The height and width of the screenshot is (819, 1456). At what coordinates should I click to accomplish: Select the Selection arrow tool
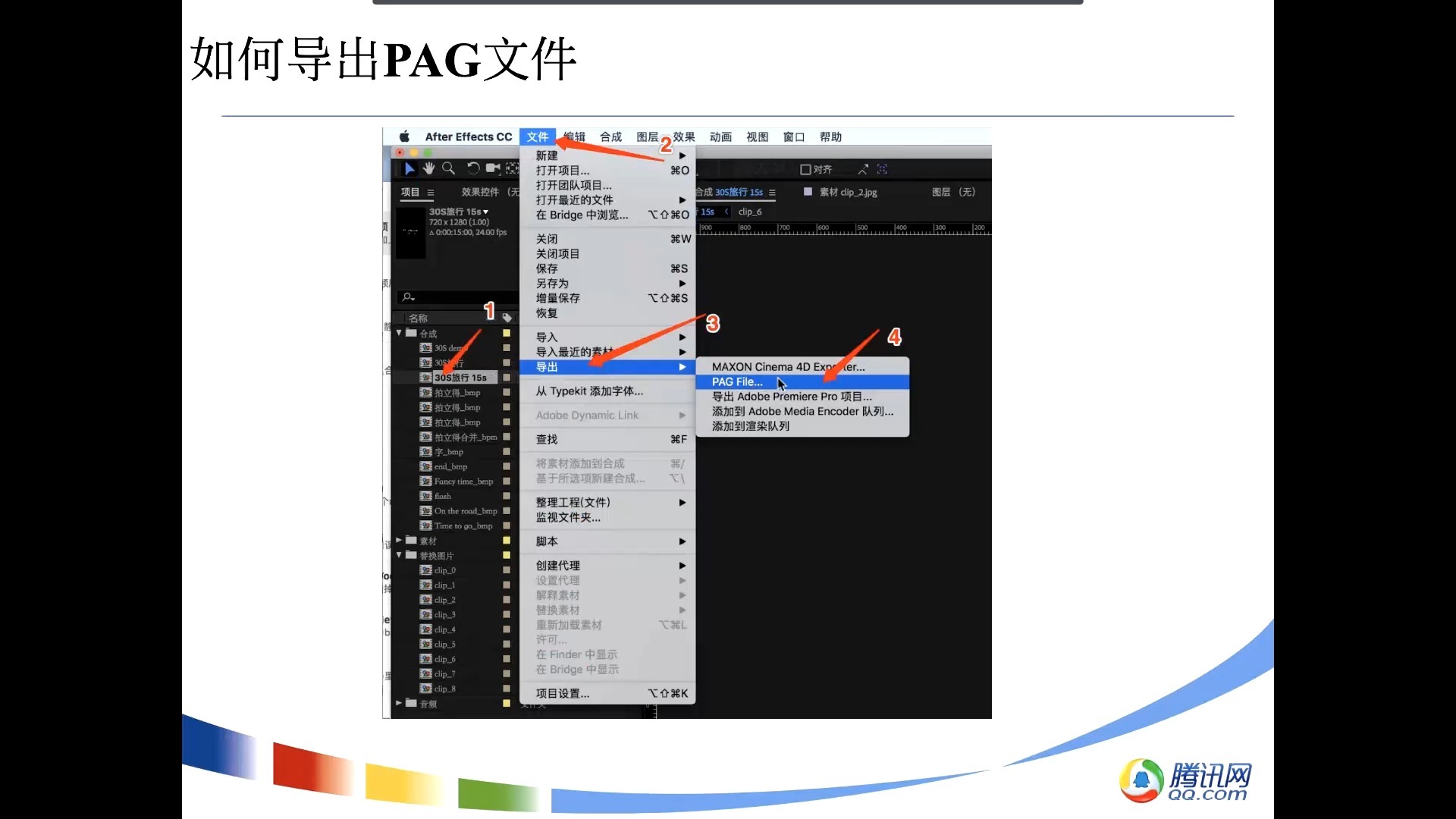click(x=409, y=168)
